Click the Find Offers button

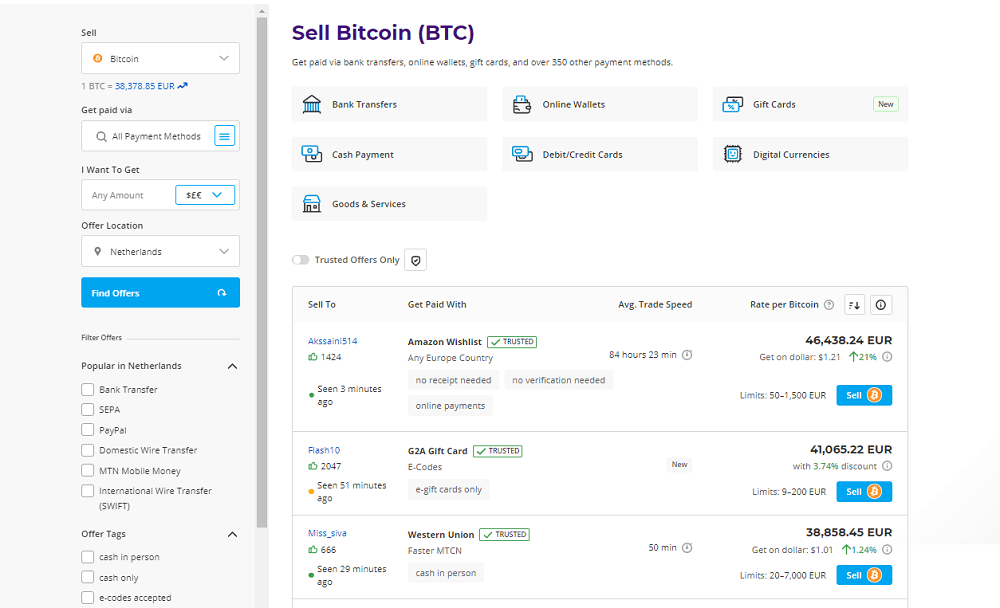click(x=161, y=292)
